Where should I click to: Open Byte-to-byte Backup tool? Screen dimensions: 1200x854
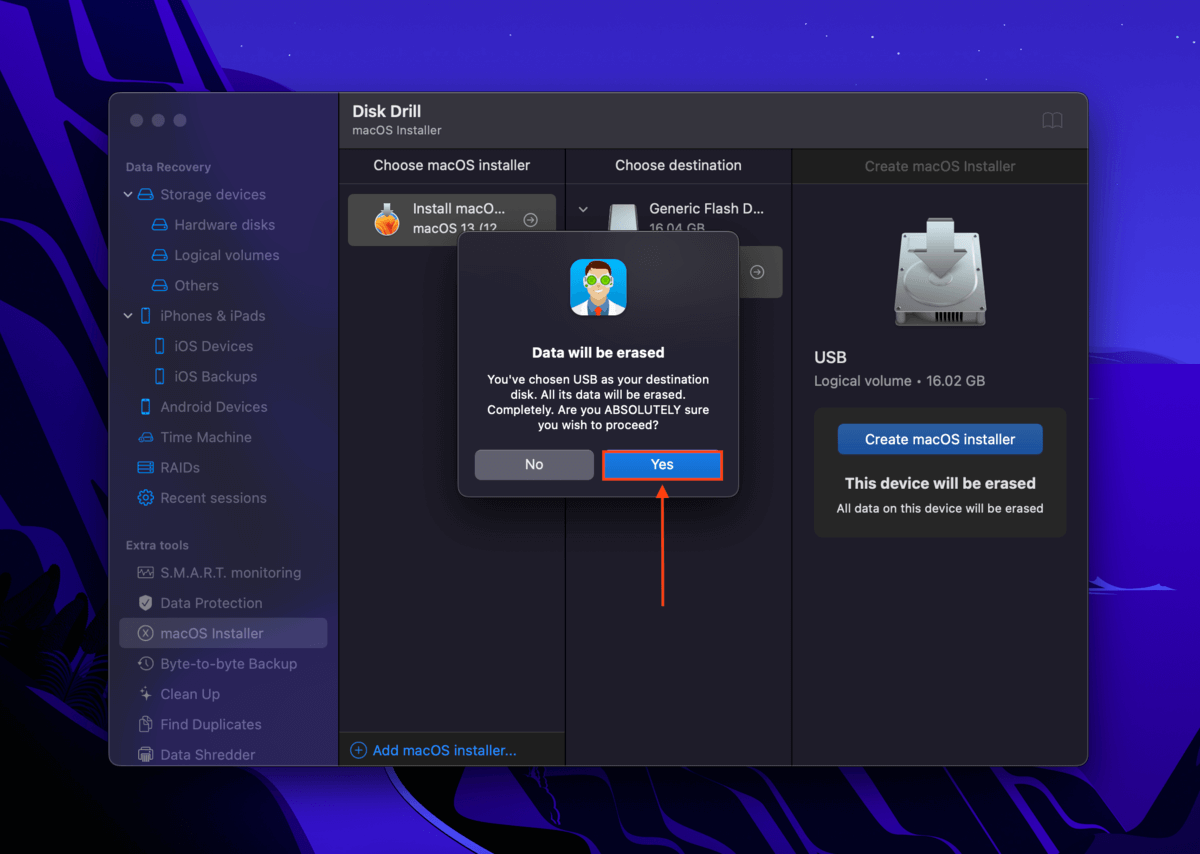pyautogui.click(x=228, y=664)
